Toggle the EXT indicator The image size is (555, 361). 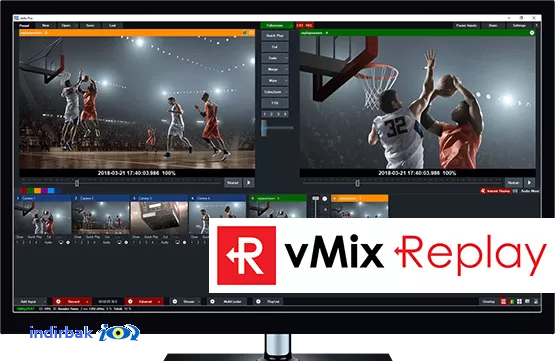pos(300,25)
